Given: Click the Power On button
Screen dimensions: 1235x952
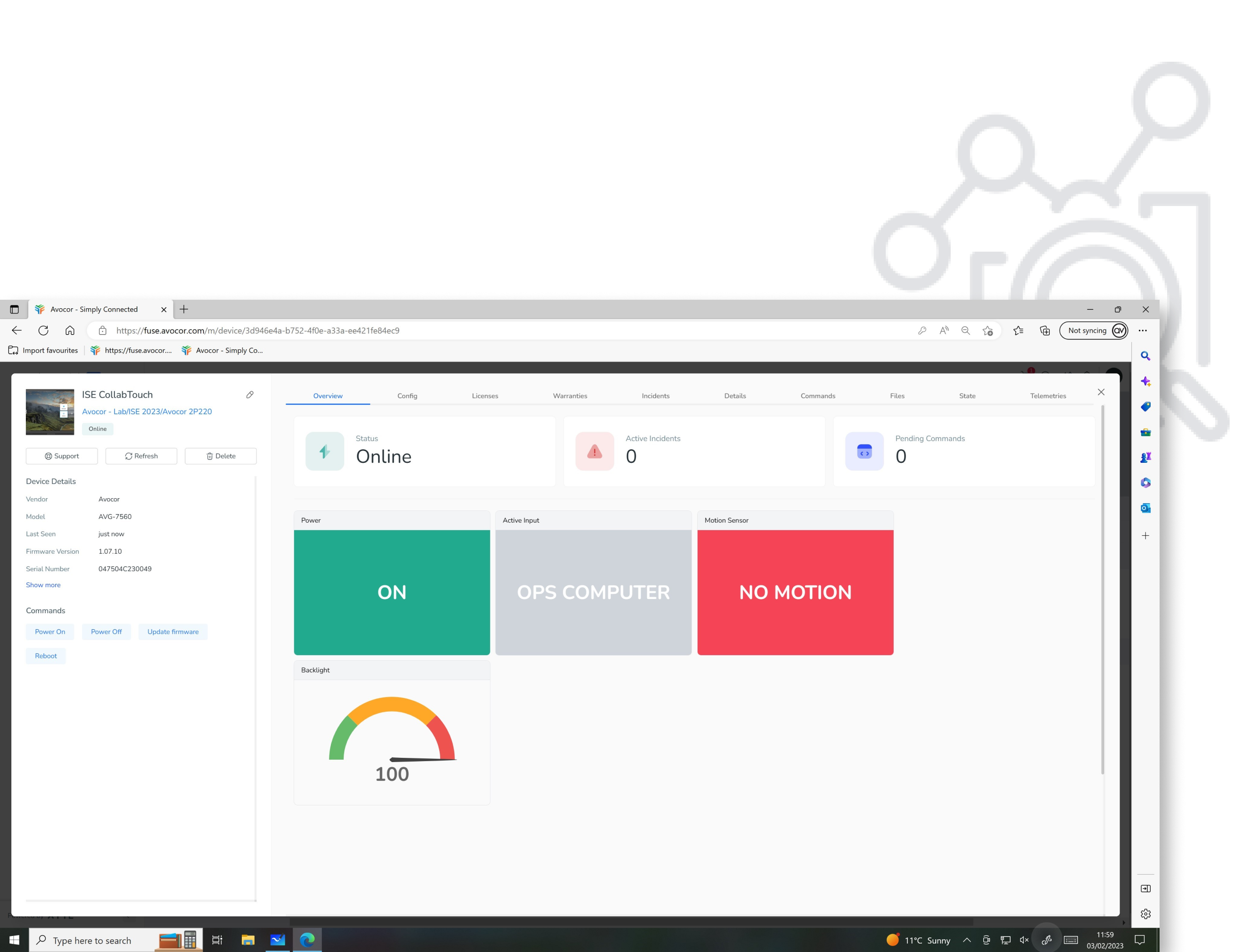Looking at the screenshot, I should pyautogui.click(x=50, y=631).
